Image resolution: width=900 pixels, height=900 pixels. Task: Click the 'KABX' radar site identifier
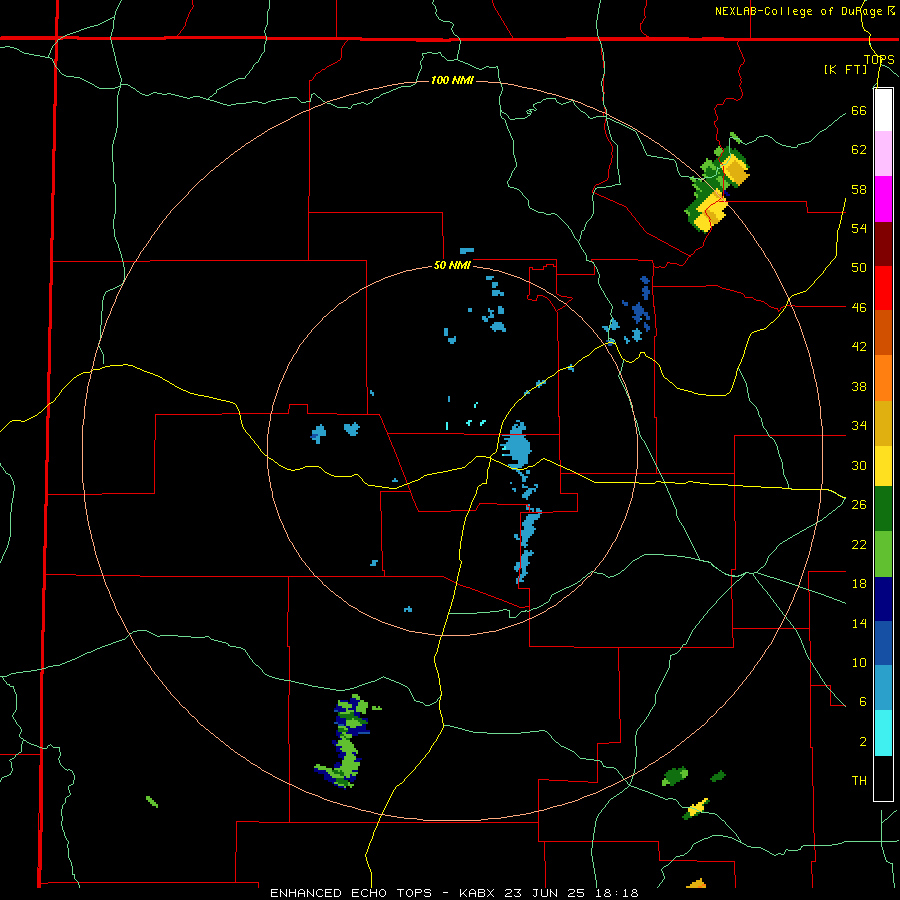(478, 893)
